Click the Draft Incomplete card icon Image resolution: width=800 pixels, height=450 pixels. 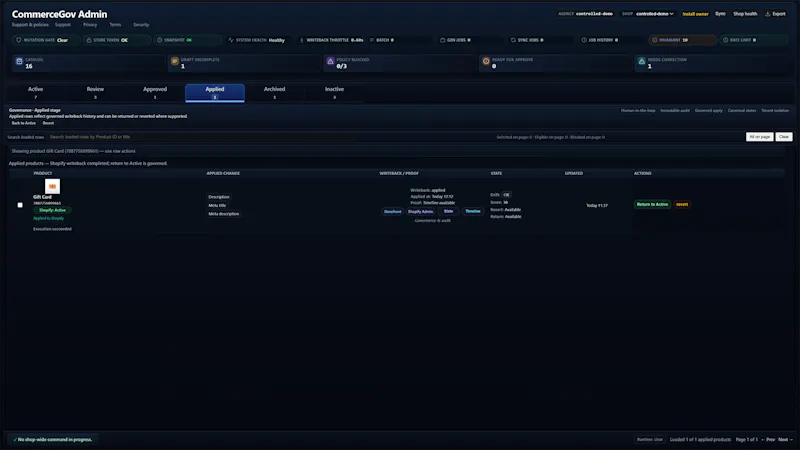tap(174, 61)
